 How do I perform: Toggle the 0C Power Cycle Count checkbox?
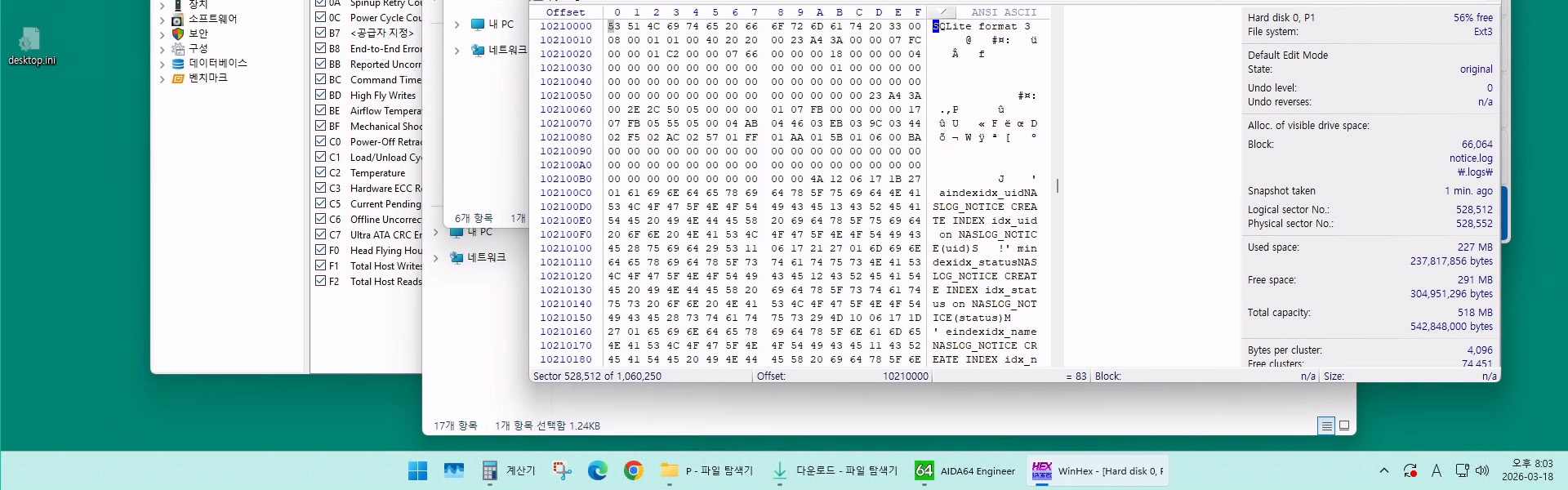tap(321, 17)
